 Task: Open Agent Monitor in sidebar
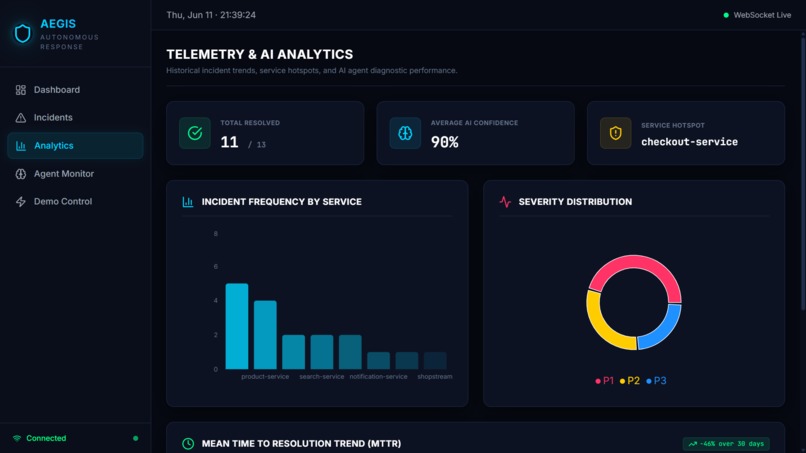[x=75, y=174]
